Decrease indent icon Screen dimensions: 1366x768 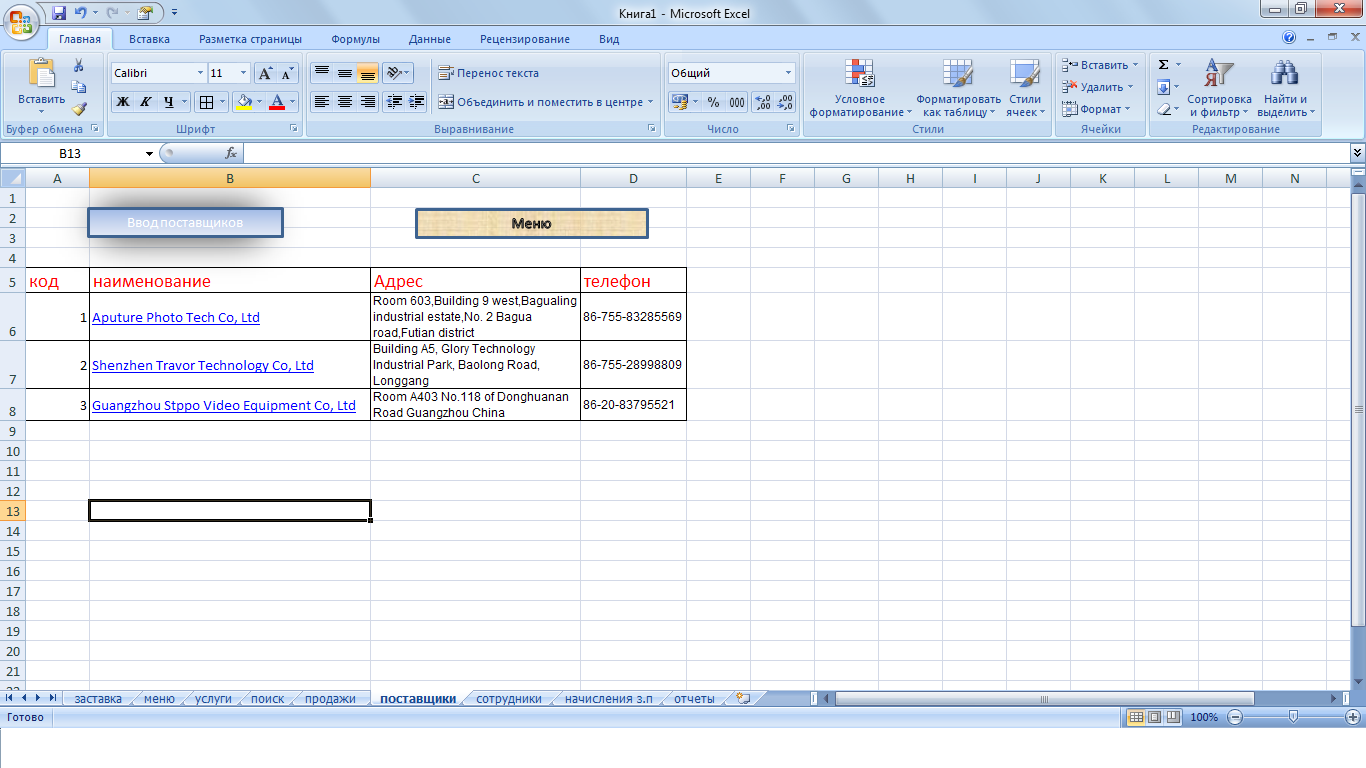[x=394, y=102]
